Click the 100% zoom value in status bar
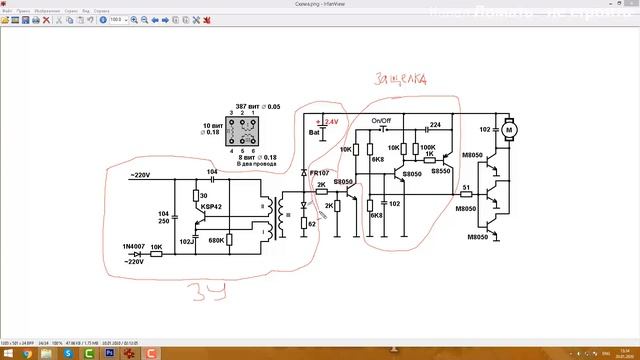Screen dimensions: 640x360 [57, 343]
